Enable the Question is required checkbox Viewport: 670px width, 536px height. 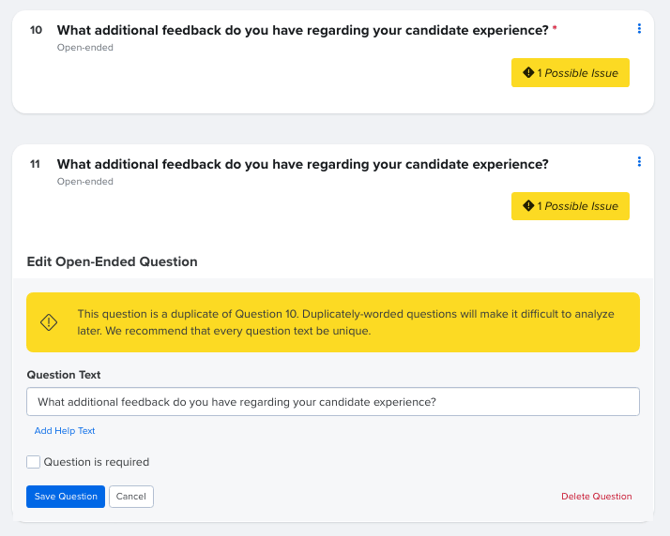coord(33,462)
